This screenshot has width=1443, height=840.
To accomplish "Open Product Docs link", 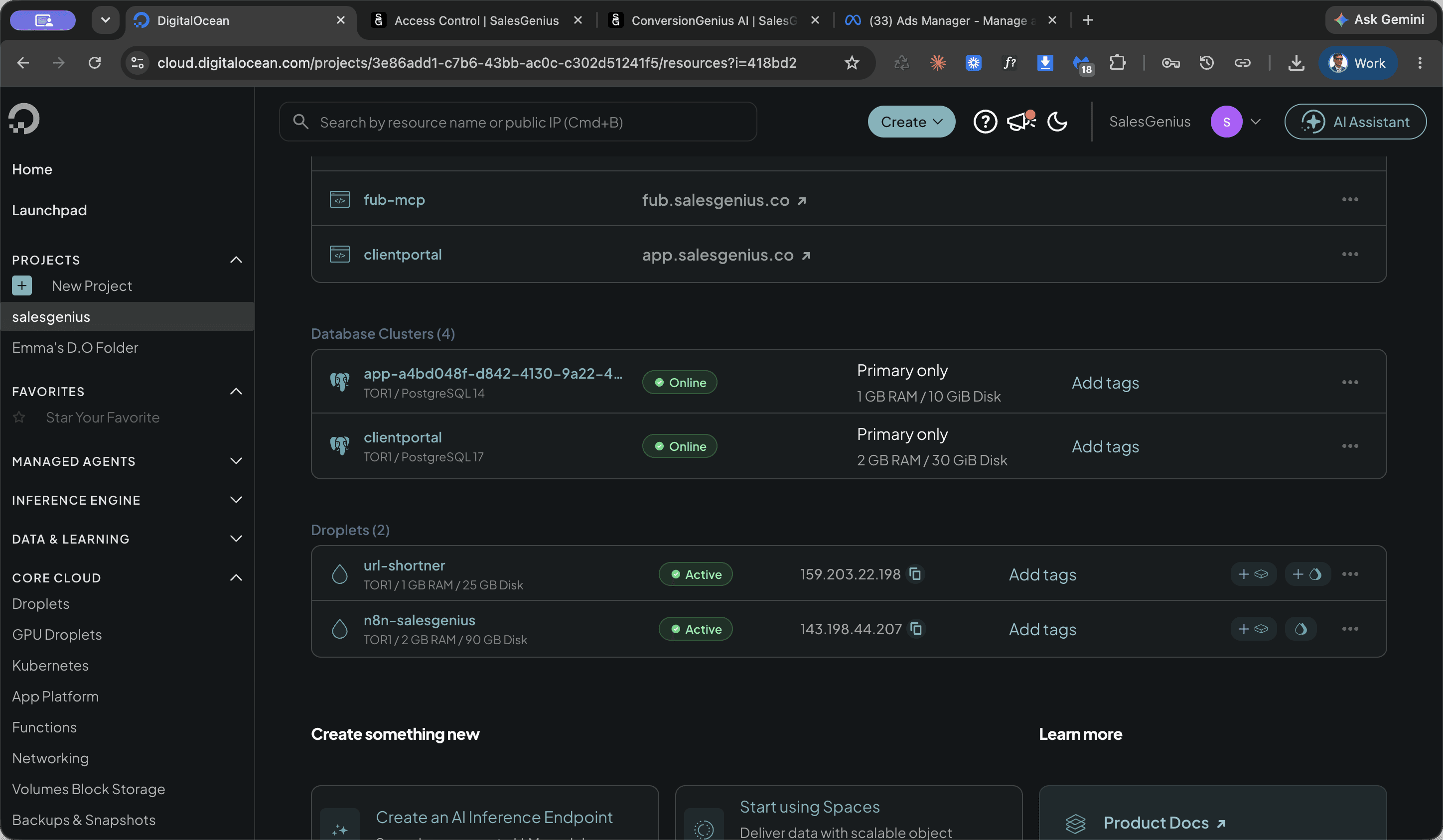I will (x=1164, y=823).
